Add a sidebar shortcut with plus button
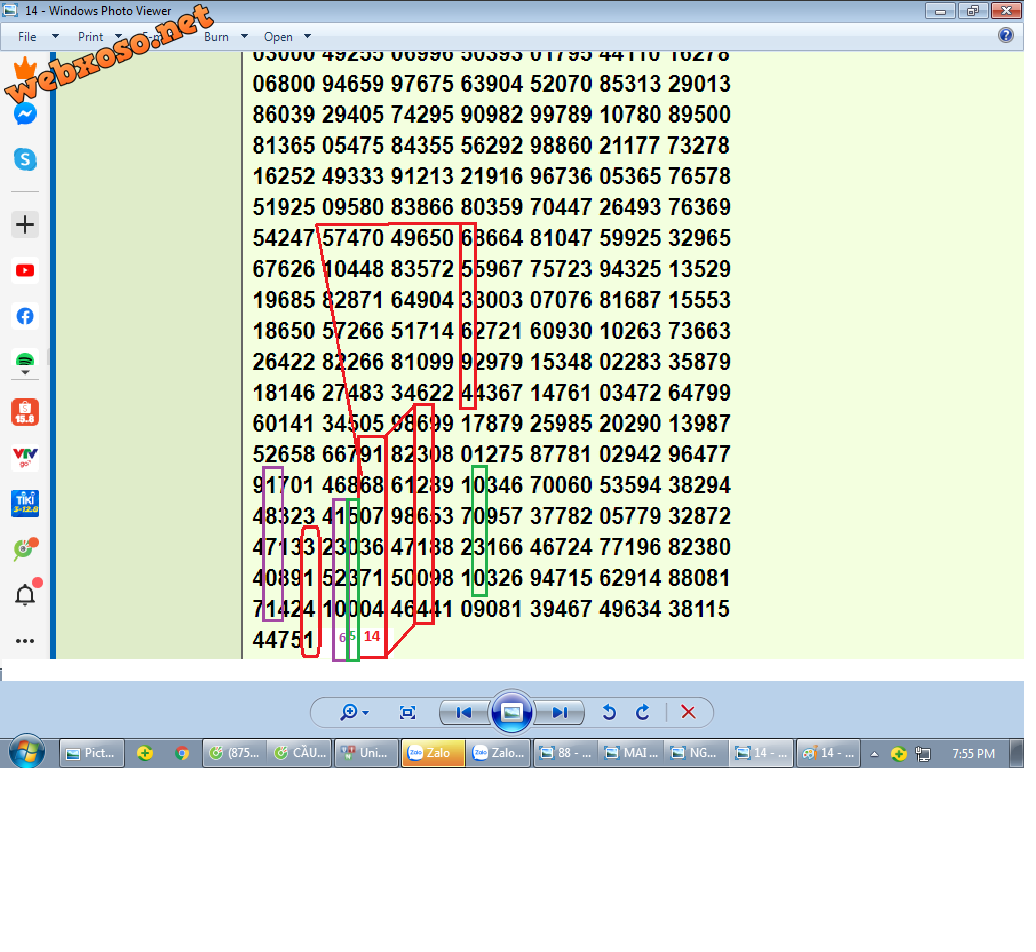The width and height of the screenshot is (1036, 952). click(x=26, y=225)
